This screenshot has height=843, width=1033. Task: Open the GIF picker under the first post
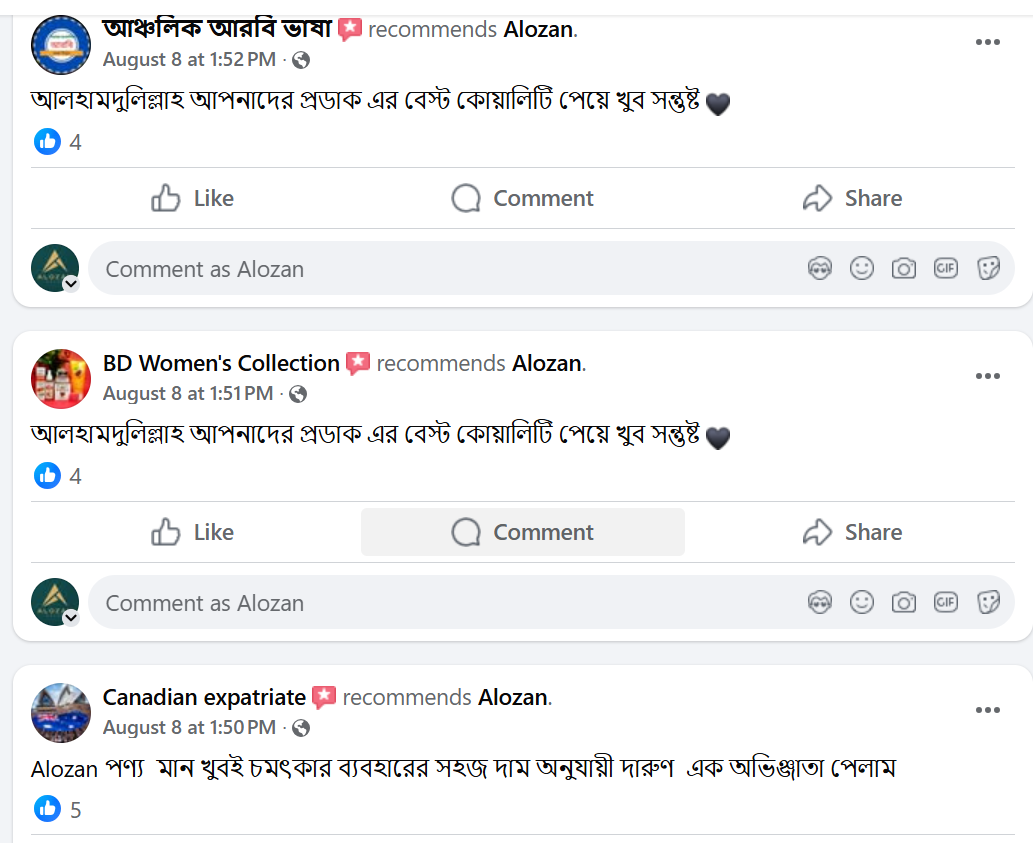[x=946, y=268]
